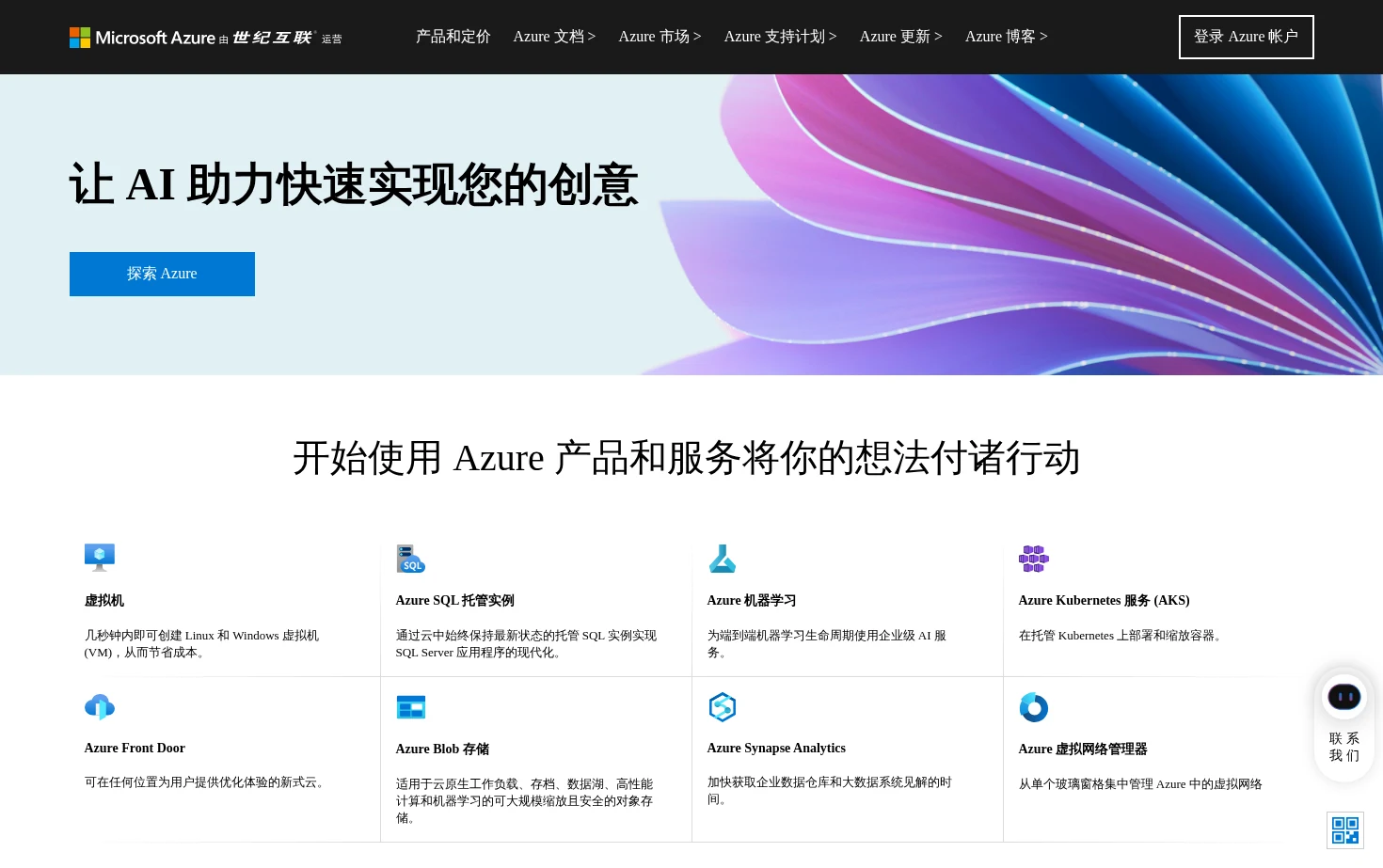
Task: Click description 加快获取企业数据仓库和大数据系统见解的时间
Action: (x=830, y=791)
